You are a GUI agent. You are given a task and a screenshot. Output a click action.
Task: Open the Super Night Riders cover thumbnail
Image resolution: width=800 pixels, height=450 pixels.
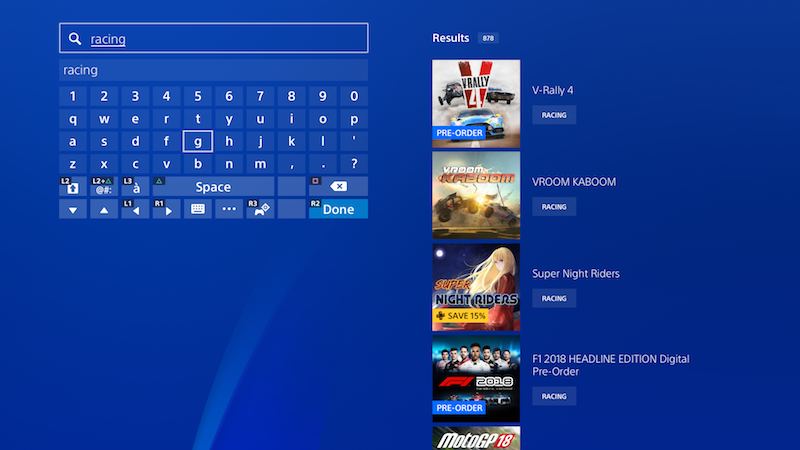[x=476, y=287]
